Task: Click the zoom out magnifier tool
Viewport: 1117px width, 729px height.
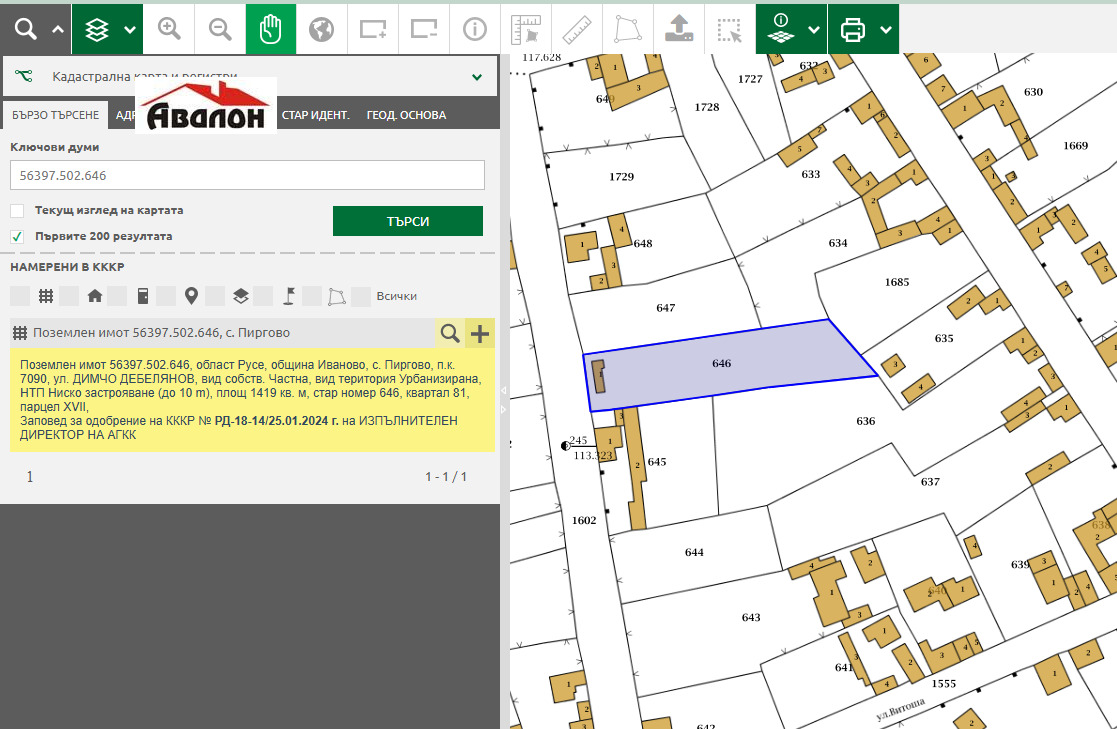Action: coord(220,29)
